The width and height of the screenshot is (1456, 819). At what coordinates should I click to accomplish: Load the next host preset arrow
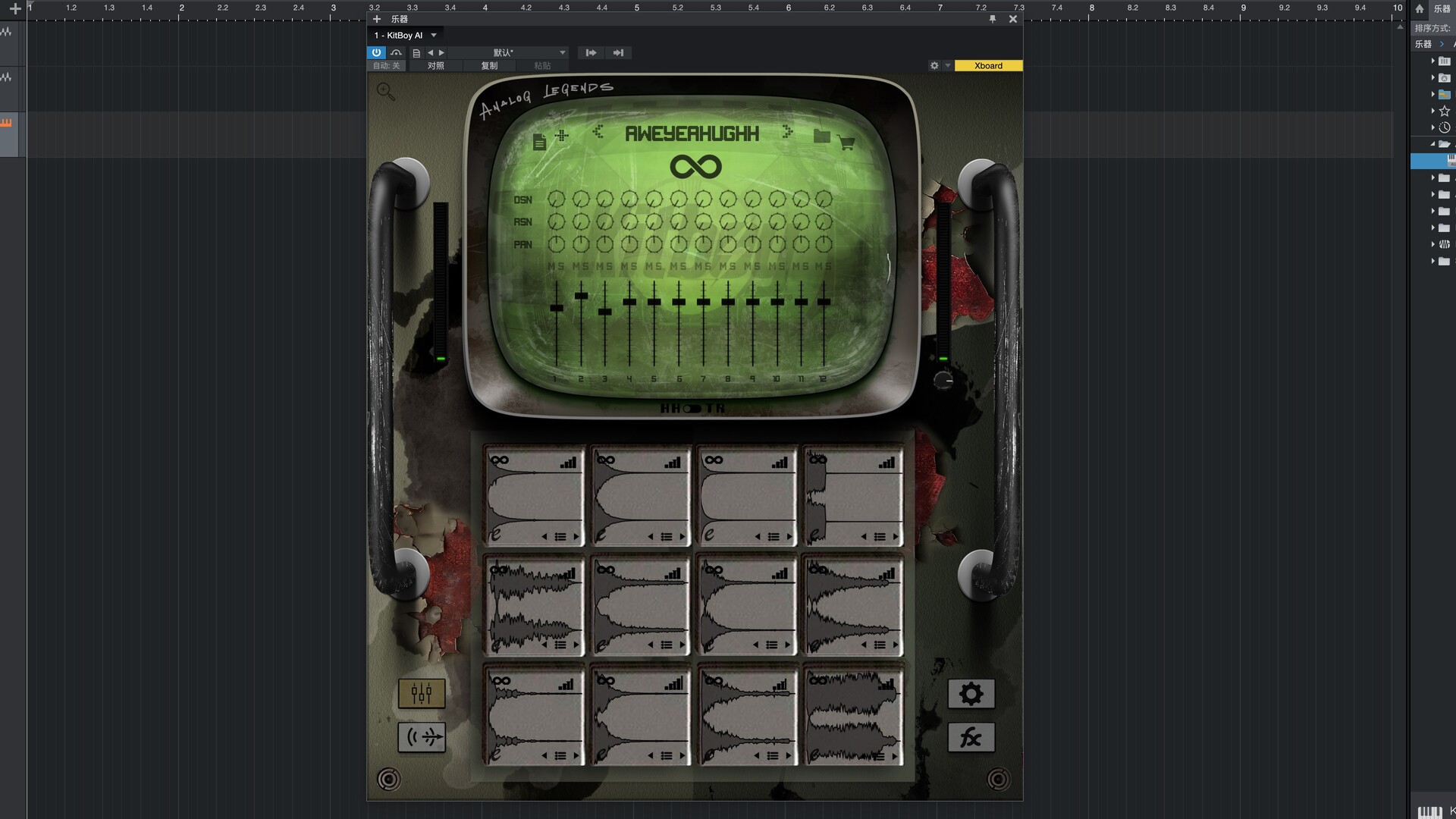tap(441, 52)
